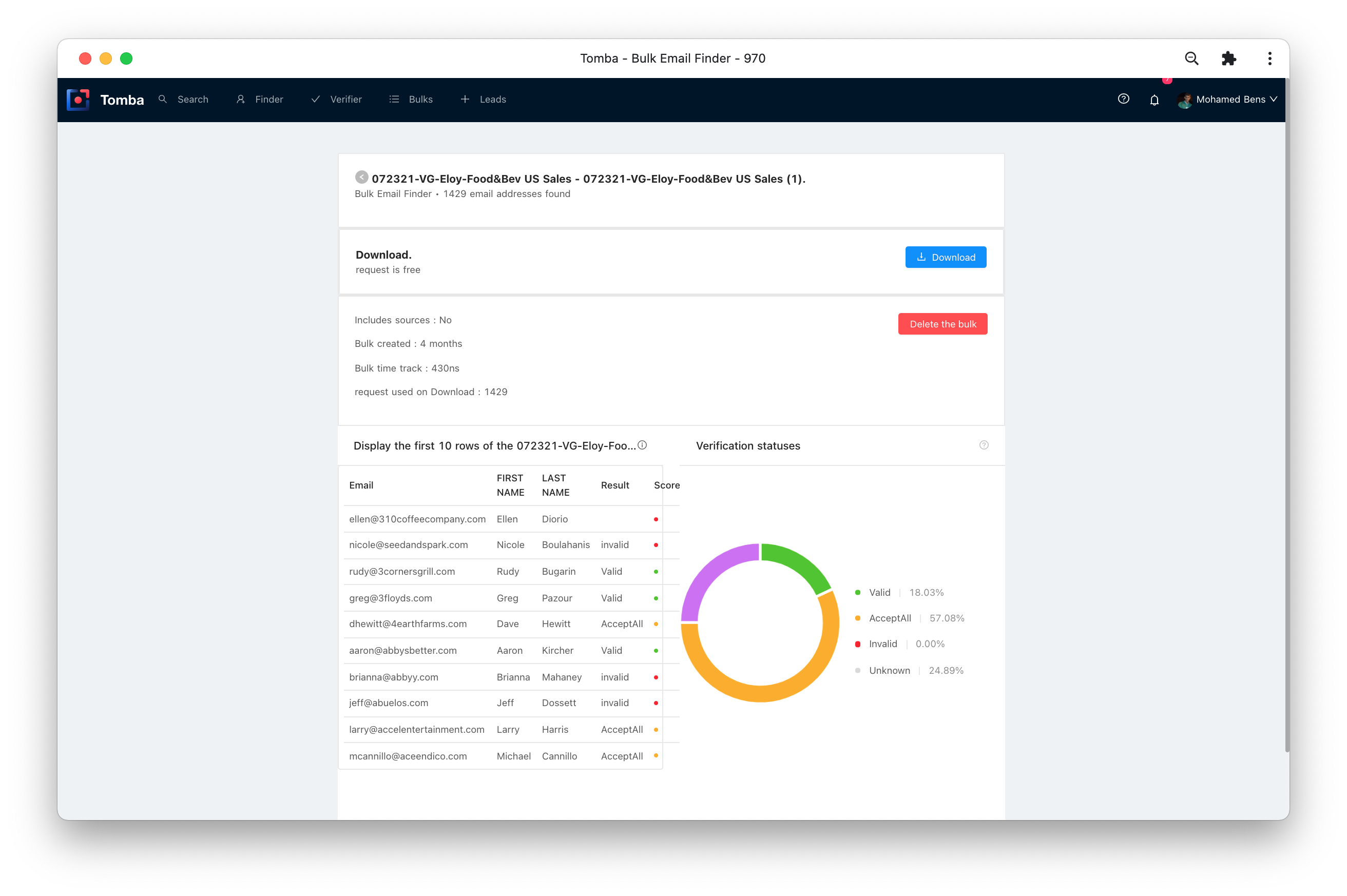This screenshot has width=1347, height=896.
Task: Open the notifications bell
Action: pyautogui.click(x=1154, y=100)
